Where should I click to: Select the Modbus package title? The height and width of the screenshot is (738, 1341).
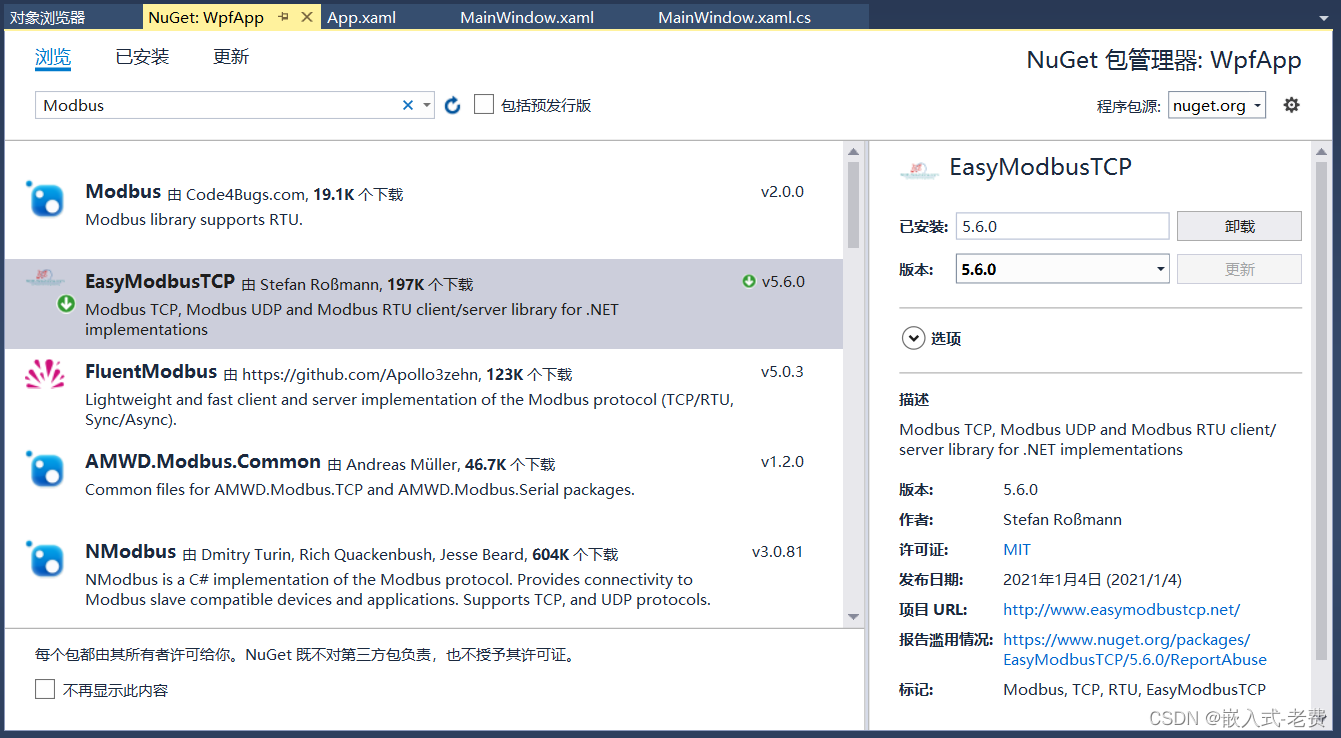pyautogui.click(x=123, y=192)
